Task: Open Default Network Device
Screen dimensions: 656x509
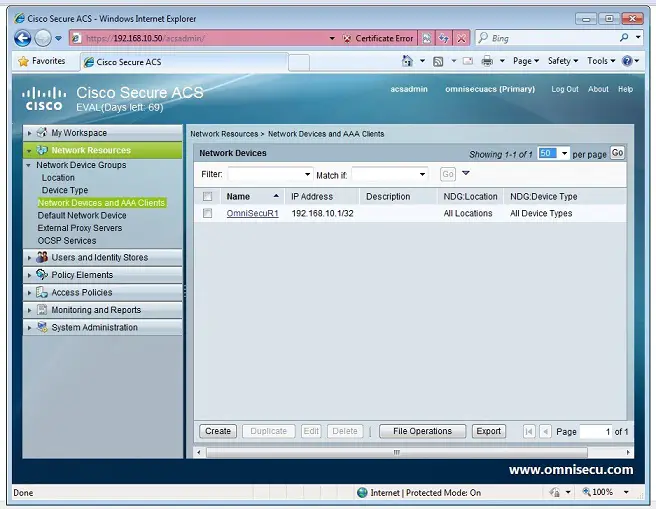Action: 82,215
